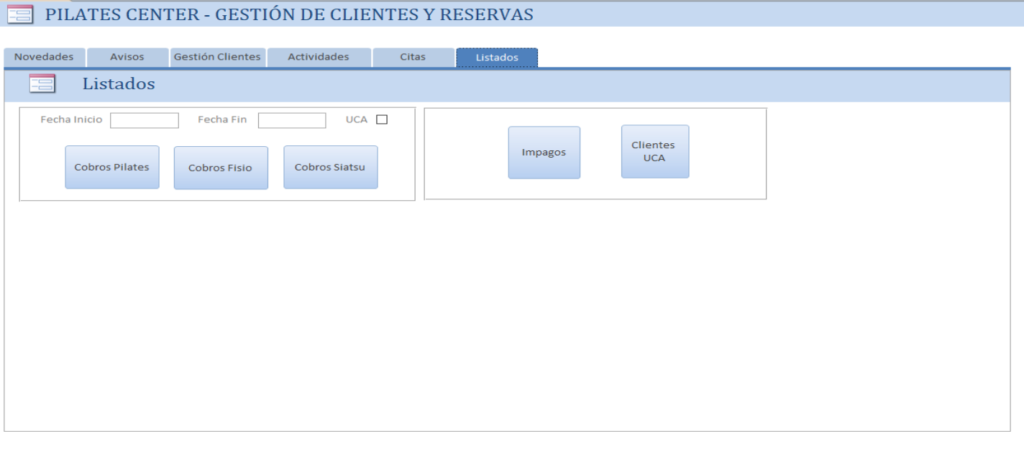The image size is (1024, 452).
Task: Select the Actividades tab
Action: pyautogui.click(x=318, y=57)
